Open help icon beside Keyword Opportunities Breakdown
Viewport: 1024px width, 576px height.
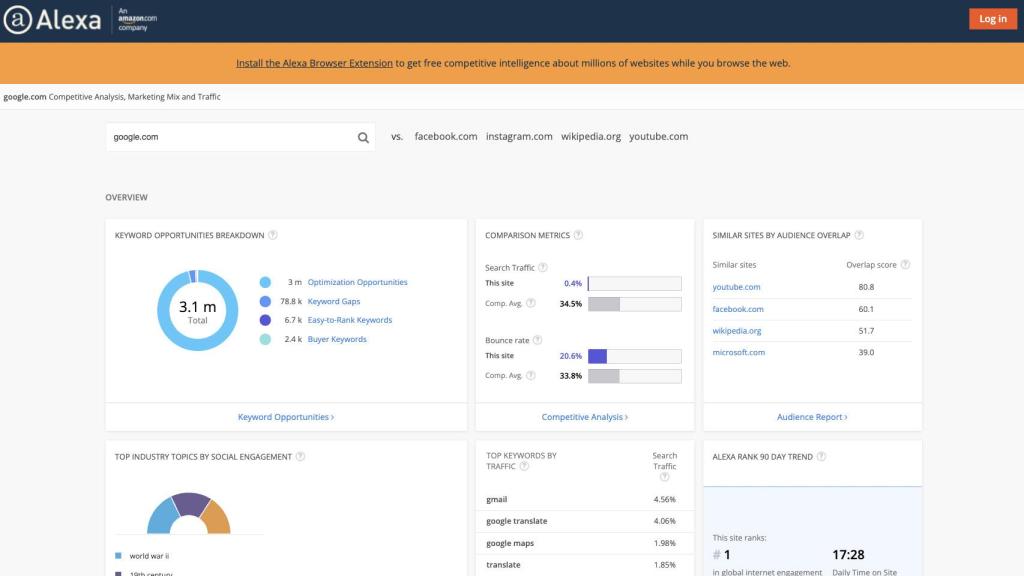(x=273, y=236)
